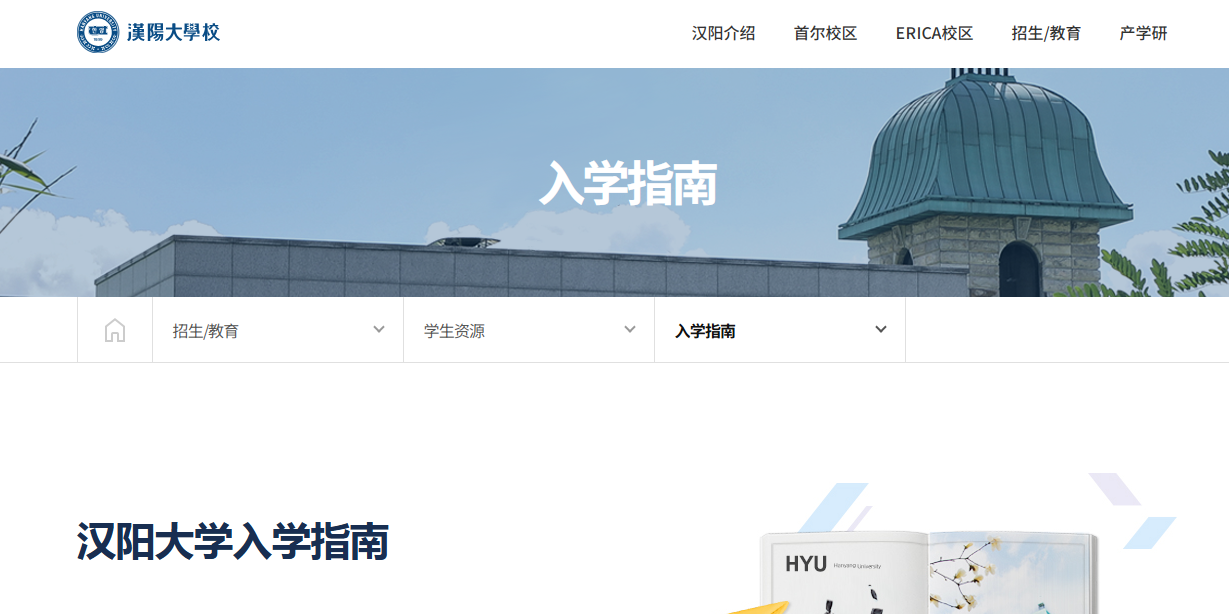Open the 产学研 top menu
This screenshot has width=1229, height=614.
[1143, 33]
